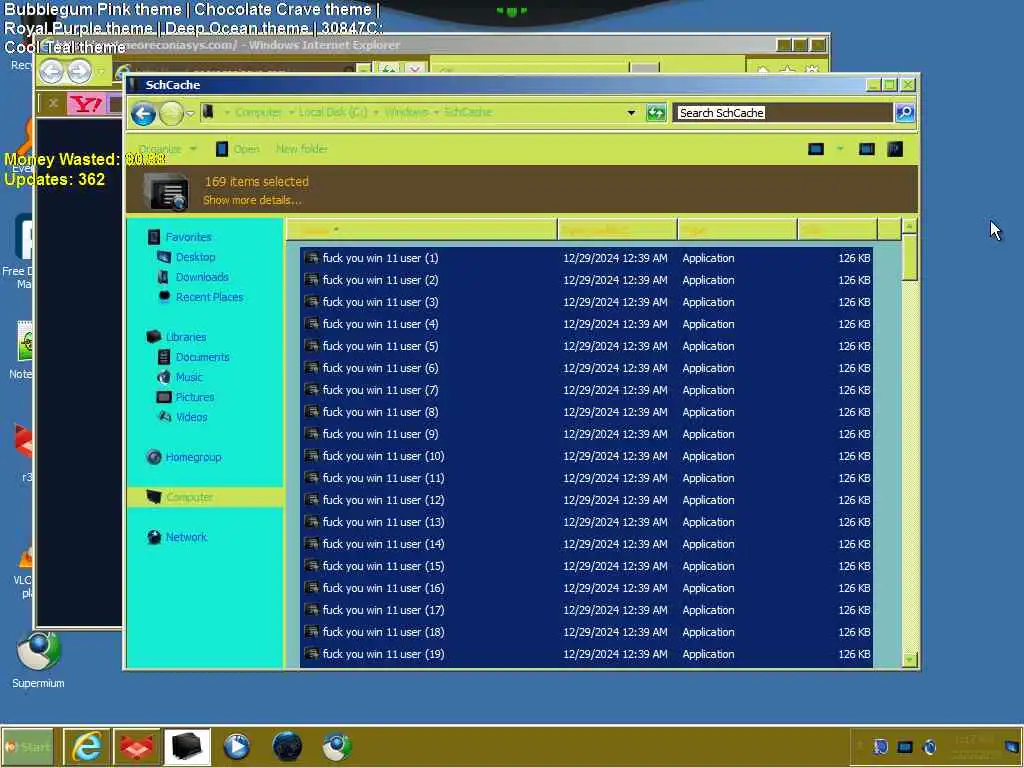1024x768 pixels.
Task: Click the dark globe icon on taskbar
Action: [287, 746]
